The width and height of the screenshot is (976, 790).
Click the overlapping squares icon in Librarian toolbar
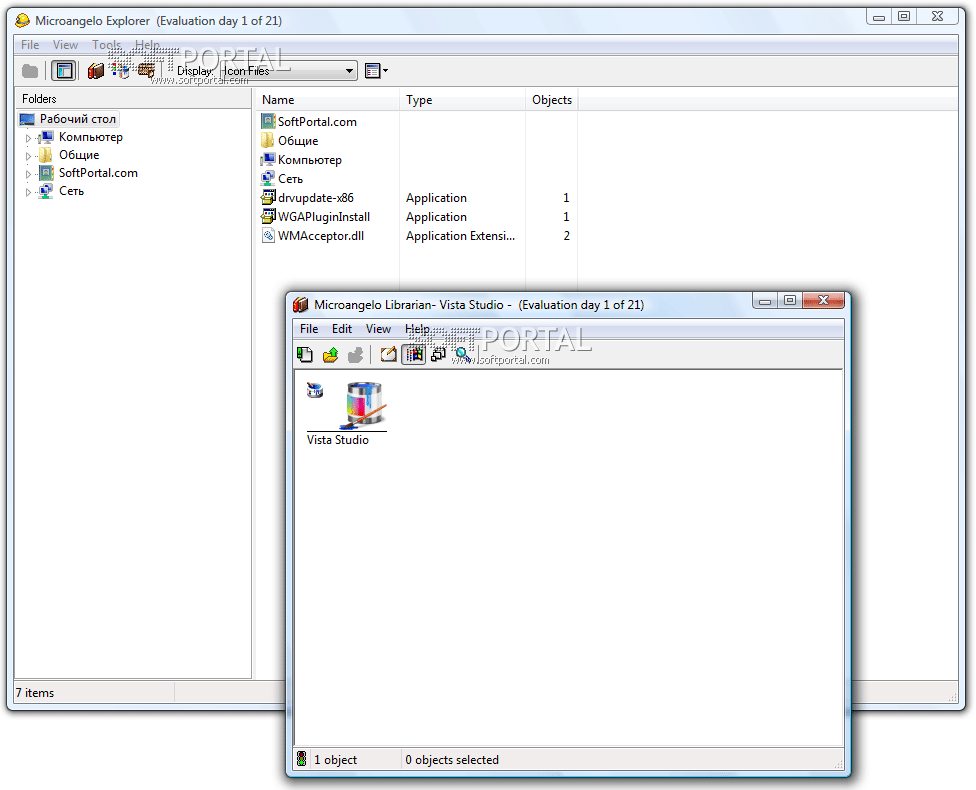pyautogui.click(x=439, y=355)
